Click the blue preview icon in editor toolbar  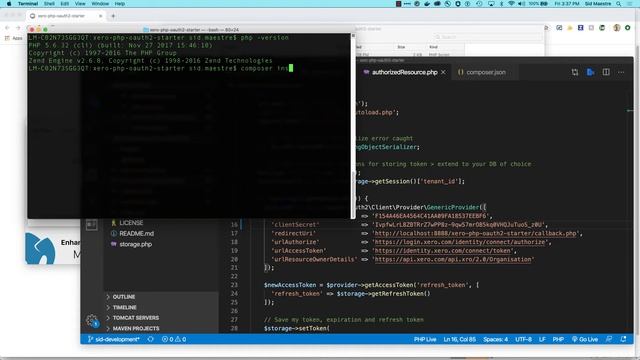click(591, 72)
